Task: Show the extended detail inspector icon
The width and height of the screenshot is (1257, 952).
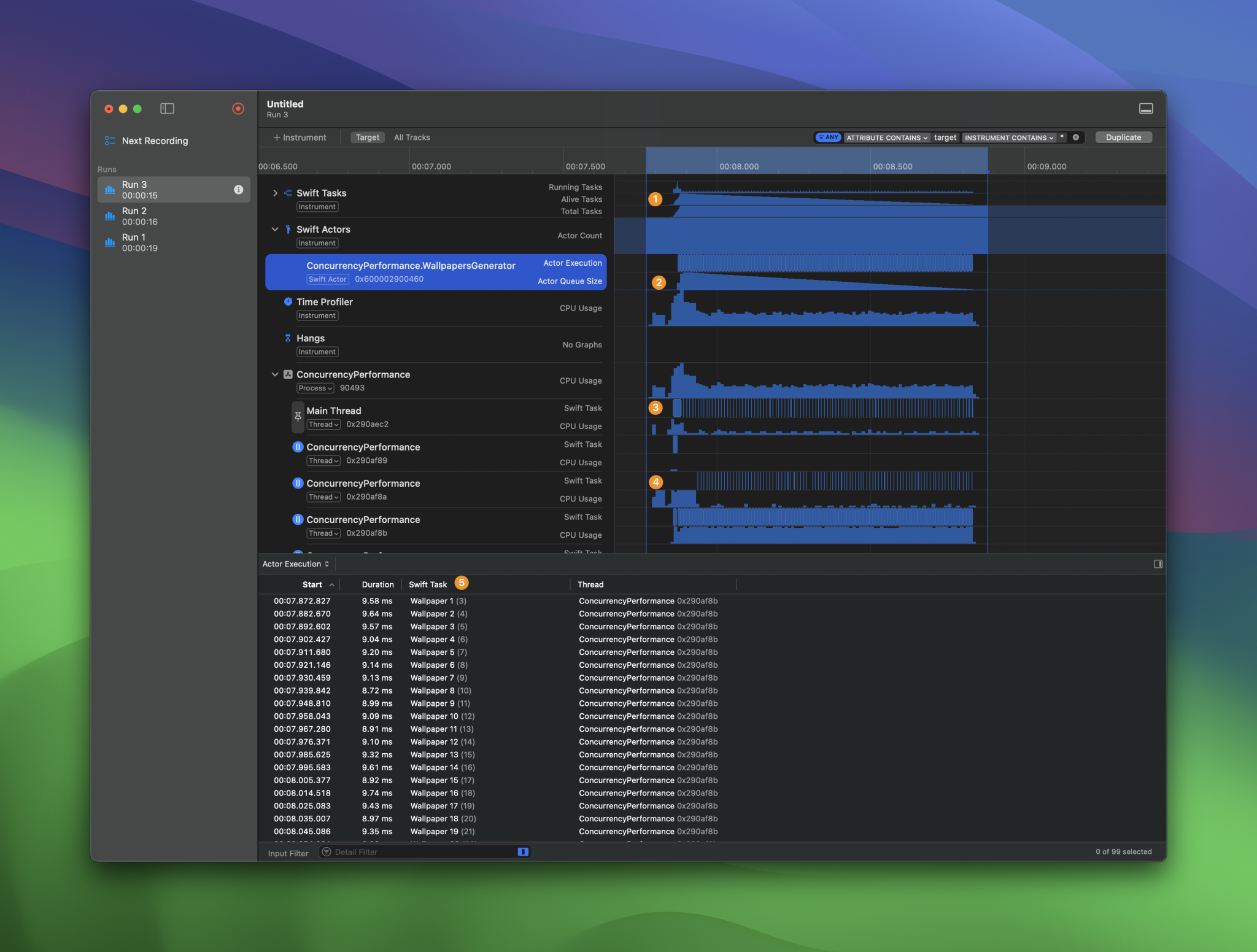Action: [1158, 564]
